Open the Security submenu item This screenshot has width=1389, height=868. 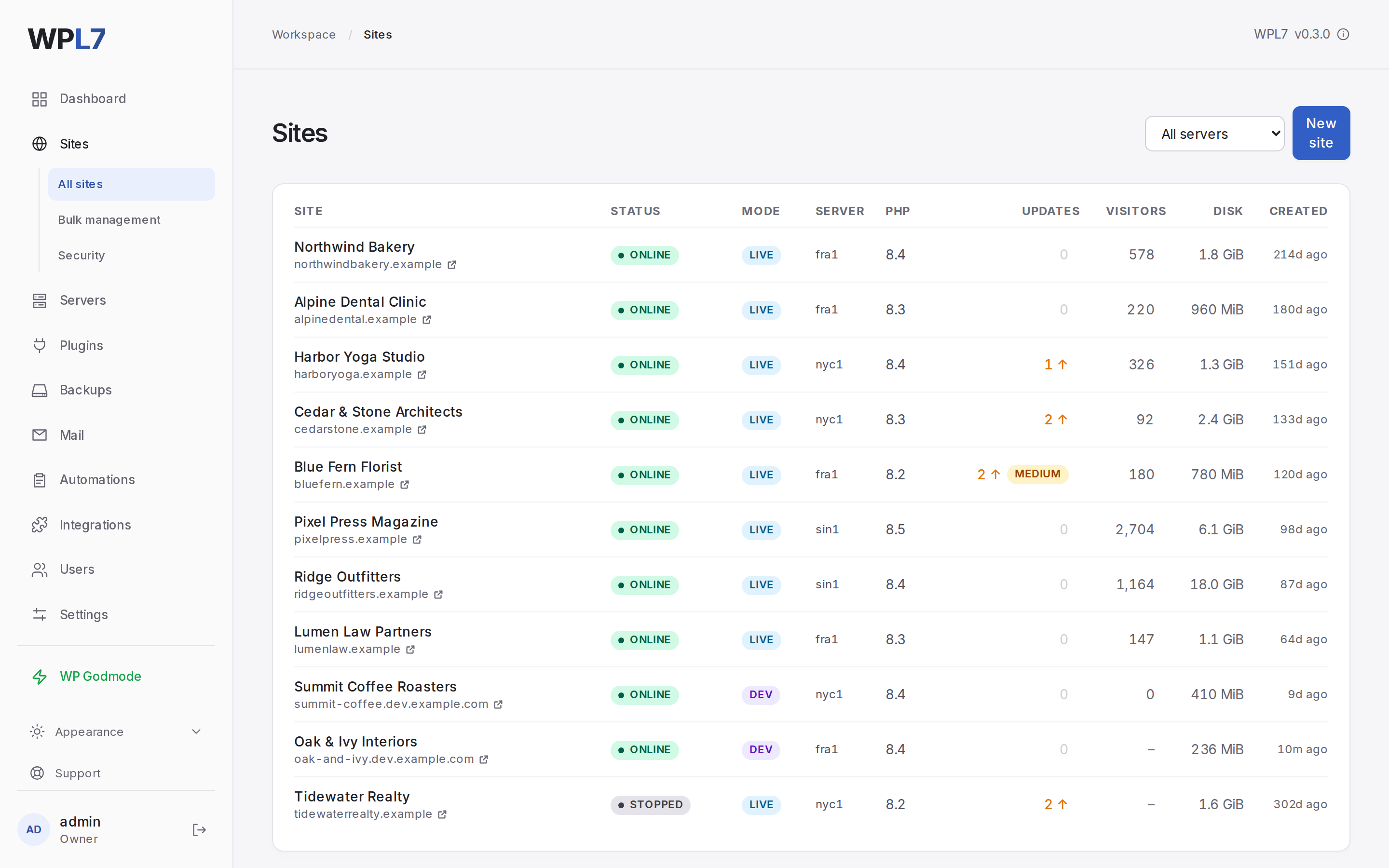point(81,256)
